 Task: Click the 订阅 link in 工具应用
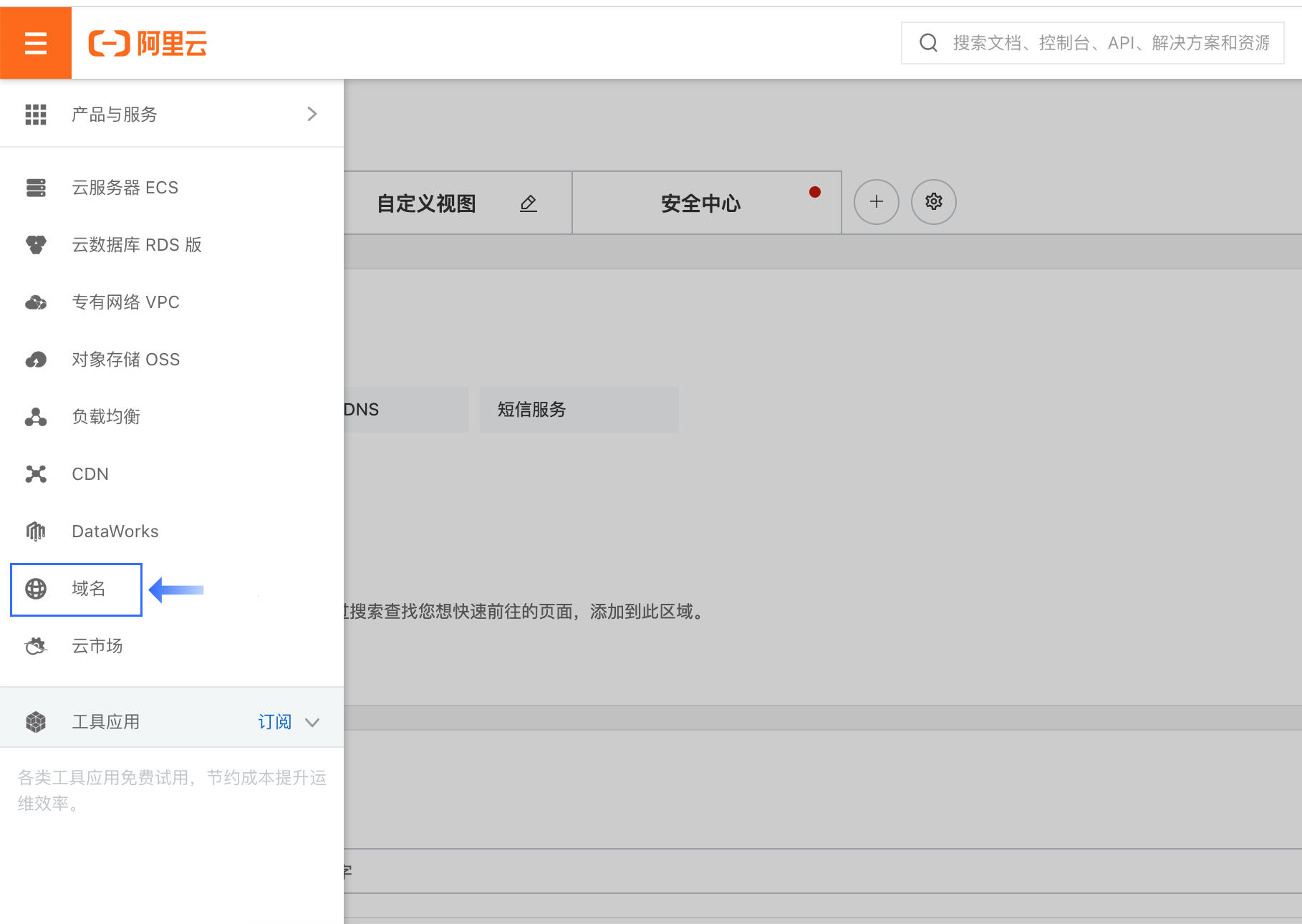(274, 722)
